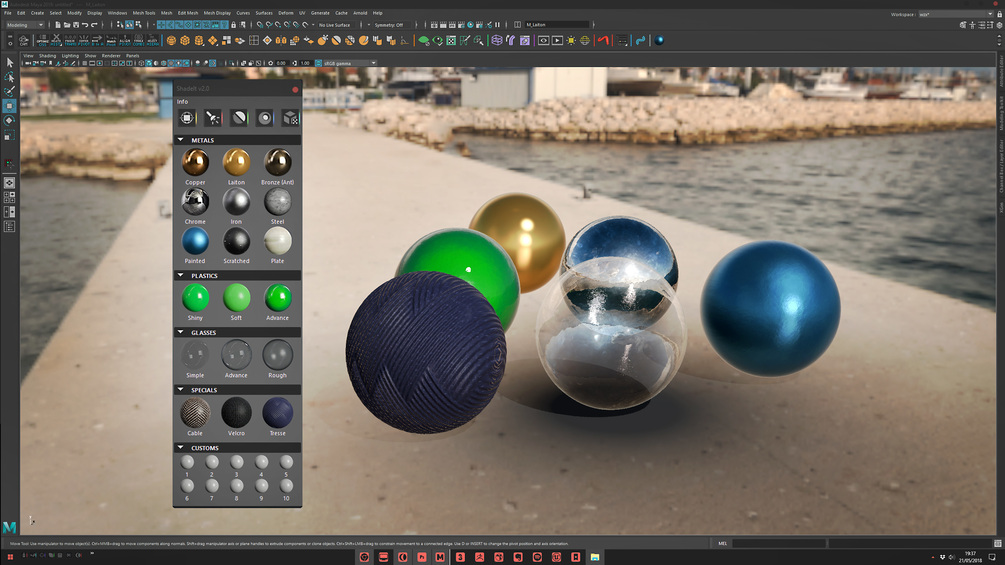Screen dimensions: 1005x565
Task: Open the Workspace dropdown
Action: click(x=955, y=14)
